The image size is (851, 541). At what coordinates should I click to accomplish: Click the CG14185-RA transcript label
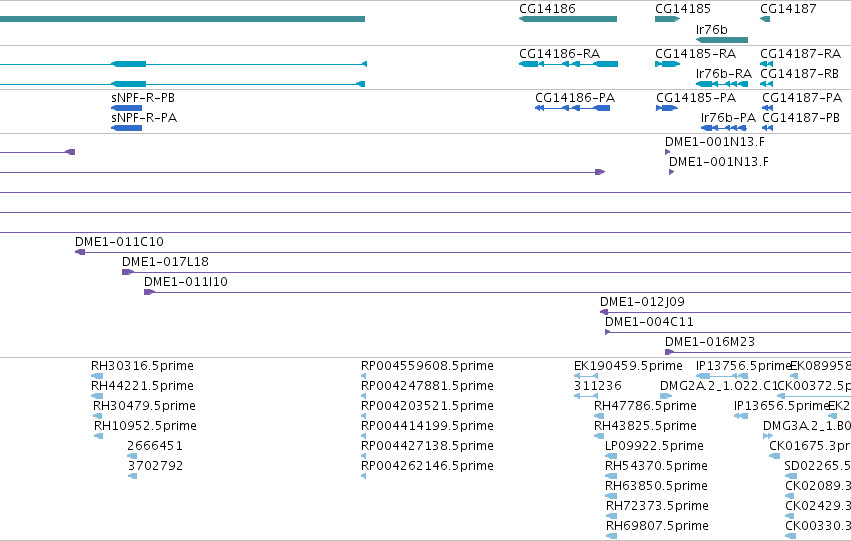695,54
